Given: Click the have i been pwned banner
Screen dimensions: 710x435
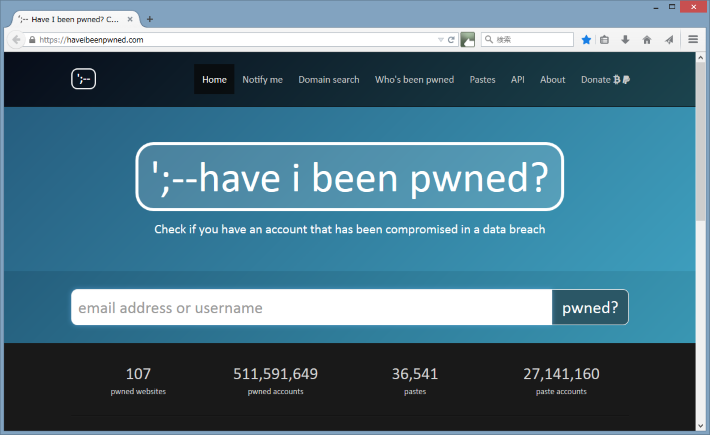Looking at the screenshot, I should (x=350, y=177).
